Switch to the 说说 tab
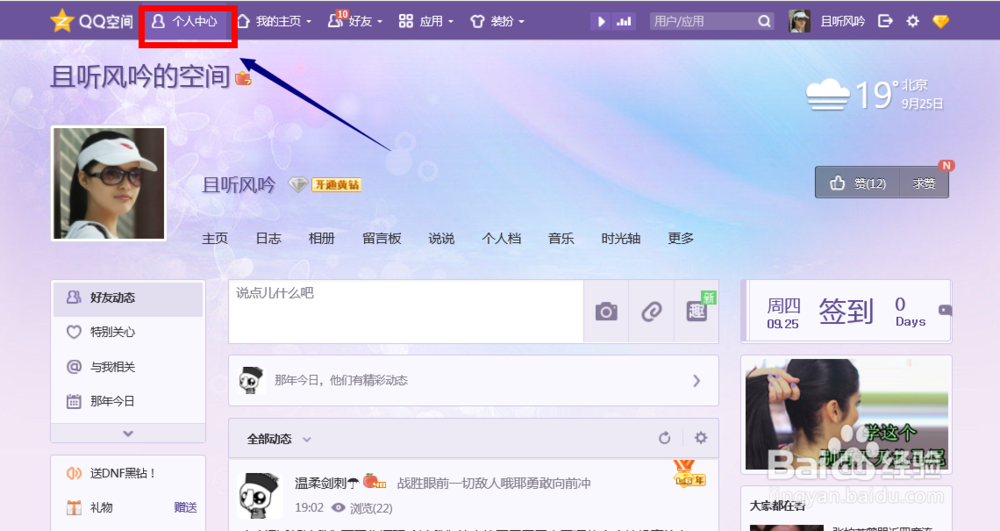The width and height of the screenshot is (1000, 531). coord(441,238)
